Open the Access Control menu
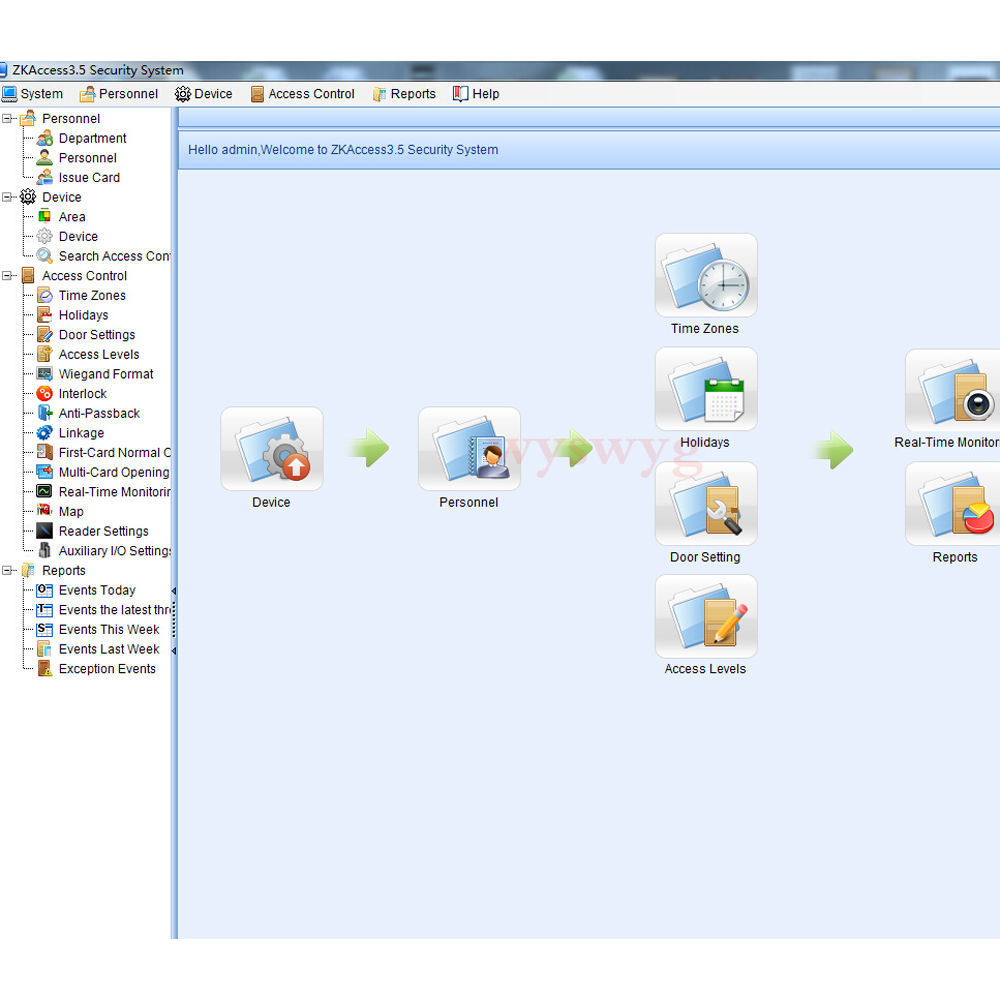 pos(303,94)
